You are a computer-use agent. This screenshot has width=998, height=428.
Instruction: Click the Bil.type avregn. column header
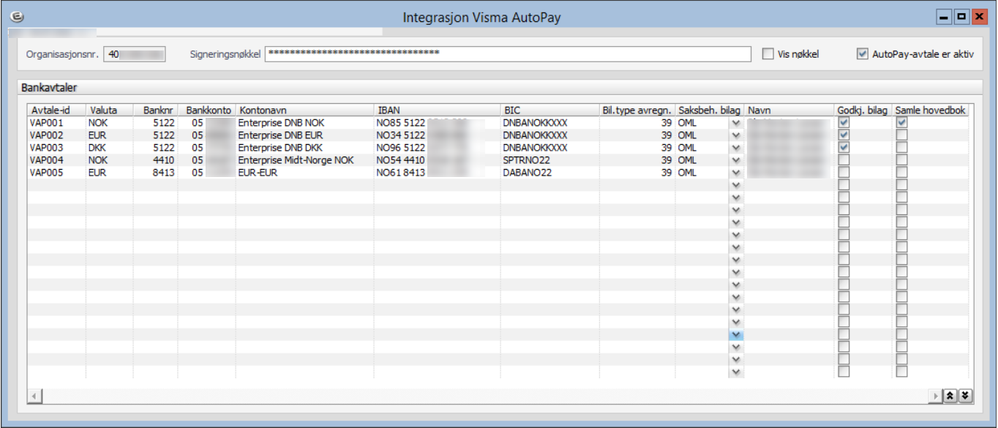(x=637, y=110)
